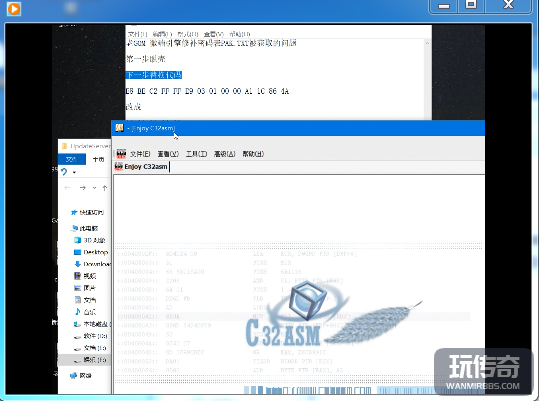Open the 高级(A) menu in C32asm
Viewport: 539px width, 401px height.
[x=224, y=154]
